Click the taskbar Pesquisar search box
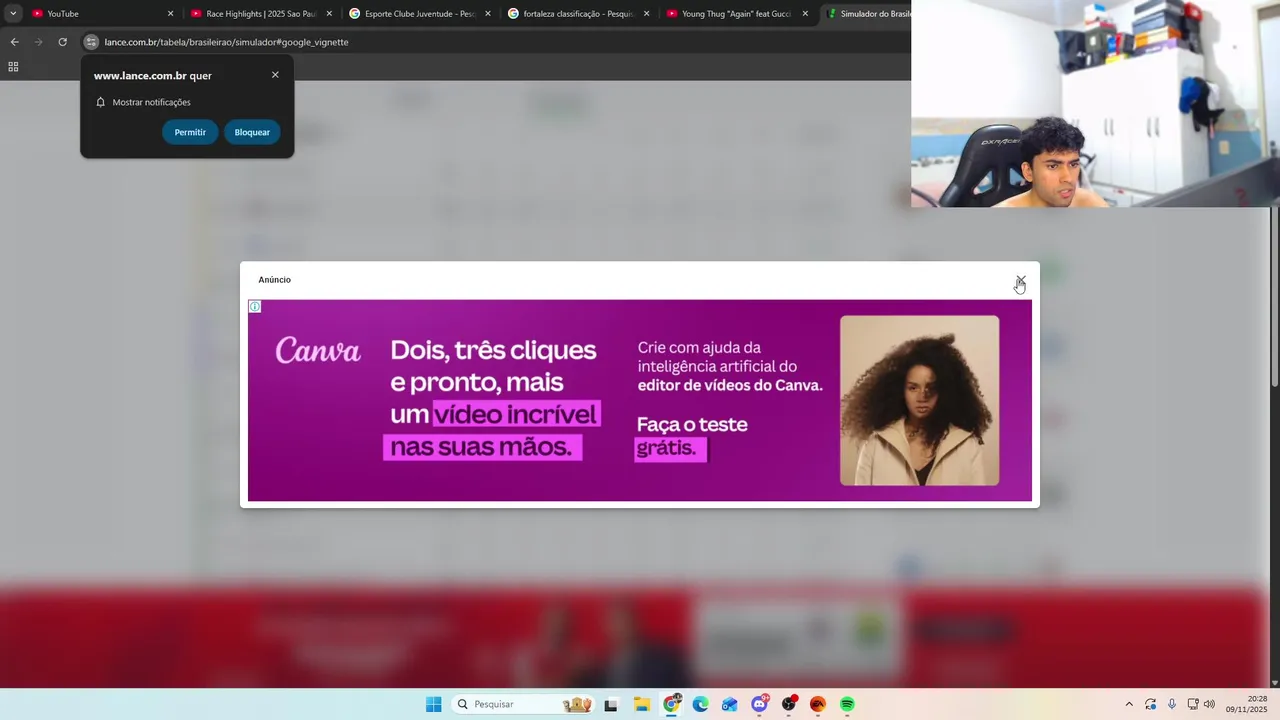The height and width of the screenshot is (720, 1280). [523, 704]
